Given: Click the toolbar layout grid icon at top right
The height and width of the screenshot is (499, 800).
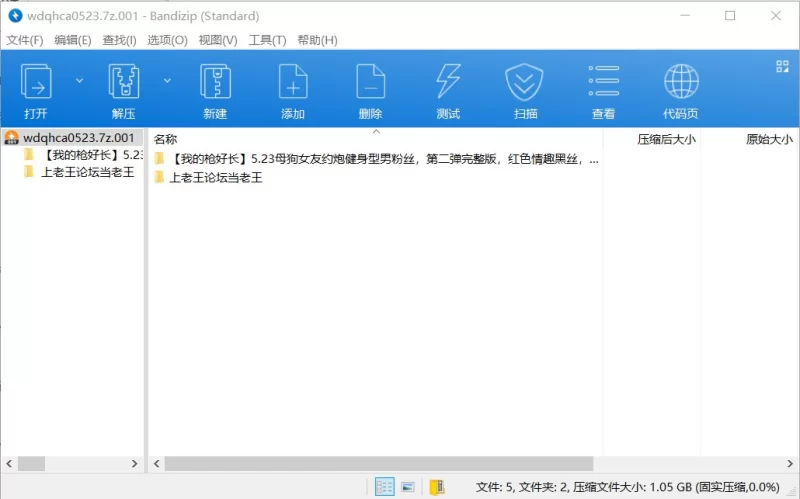Looking at the screenshot, I should point(782,66).
